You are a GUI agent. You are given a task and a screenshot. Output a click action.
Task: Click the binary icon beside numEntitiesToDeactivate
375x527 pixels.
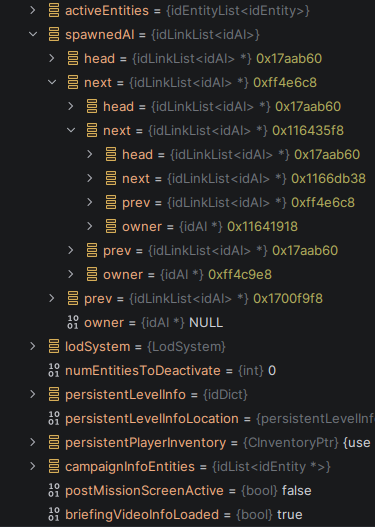(54, 370)
